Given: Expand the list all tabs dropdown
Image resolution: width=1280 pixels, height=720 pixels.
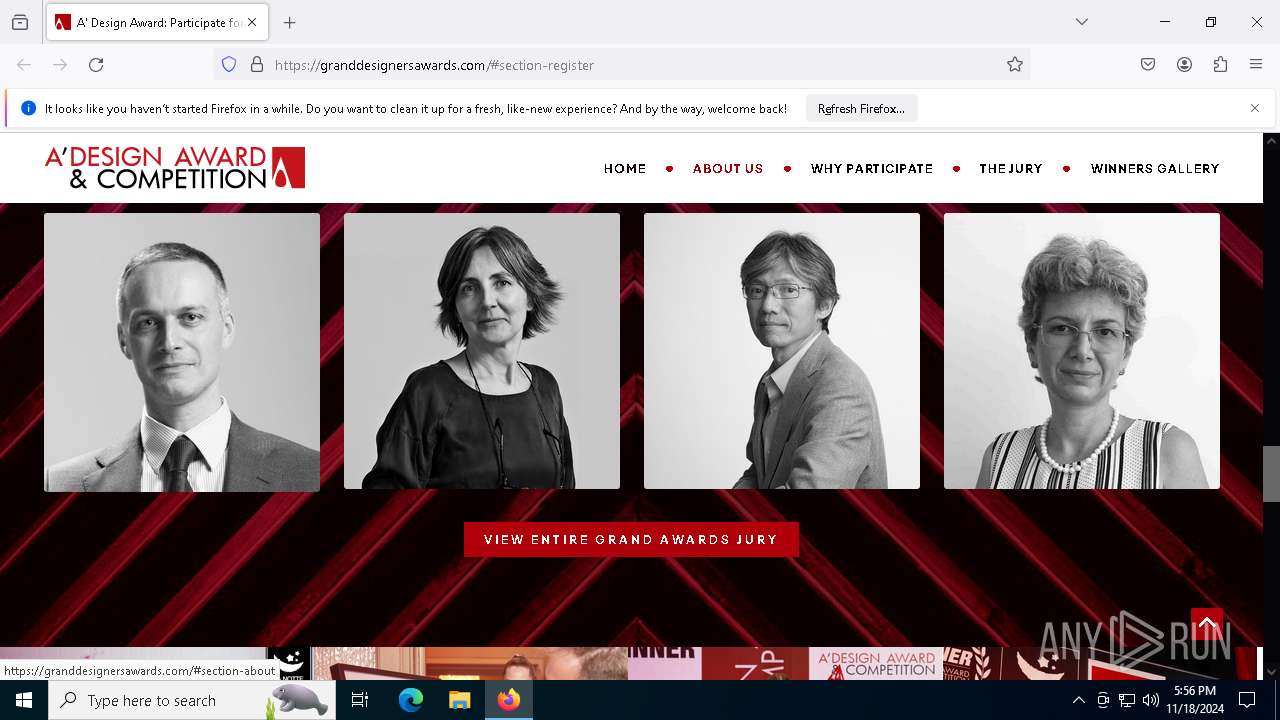Looking at the screenshot, I should pos(1082,22).
